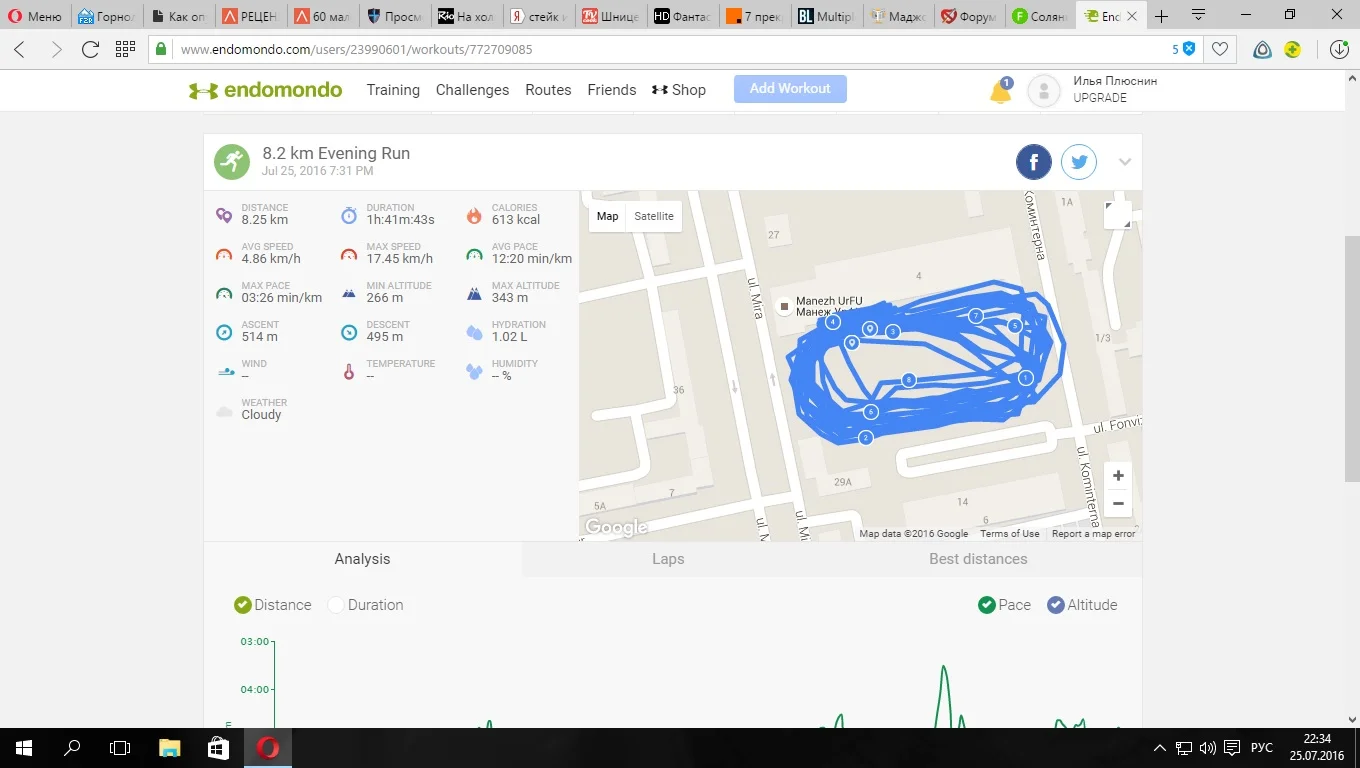Zoom in on the map
Image resolution: width=1360 pixels, height=768 pixels.
(x=1118, y=475)
